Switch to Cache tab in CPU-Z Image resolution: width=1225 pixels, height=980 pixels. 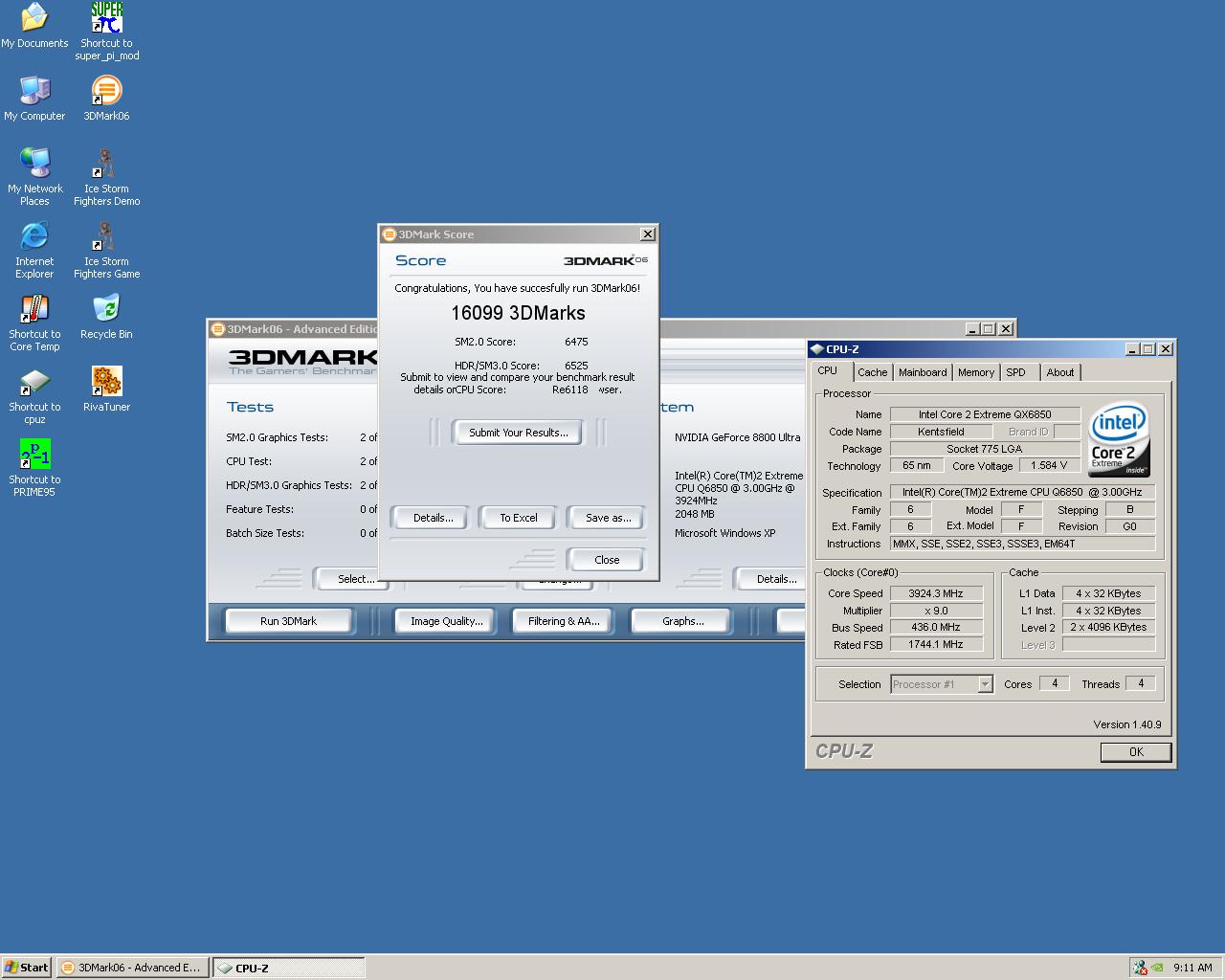coord(872,372)
